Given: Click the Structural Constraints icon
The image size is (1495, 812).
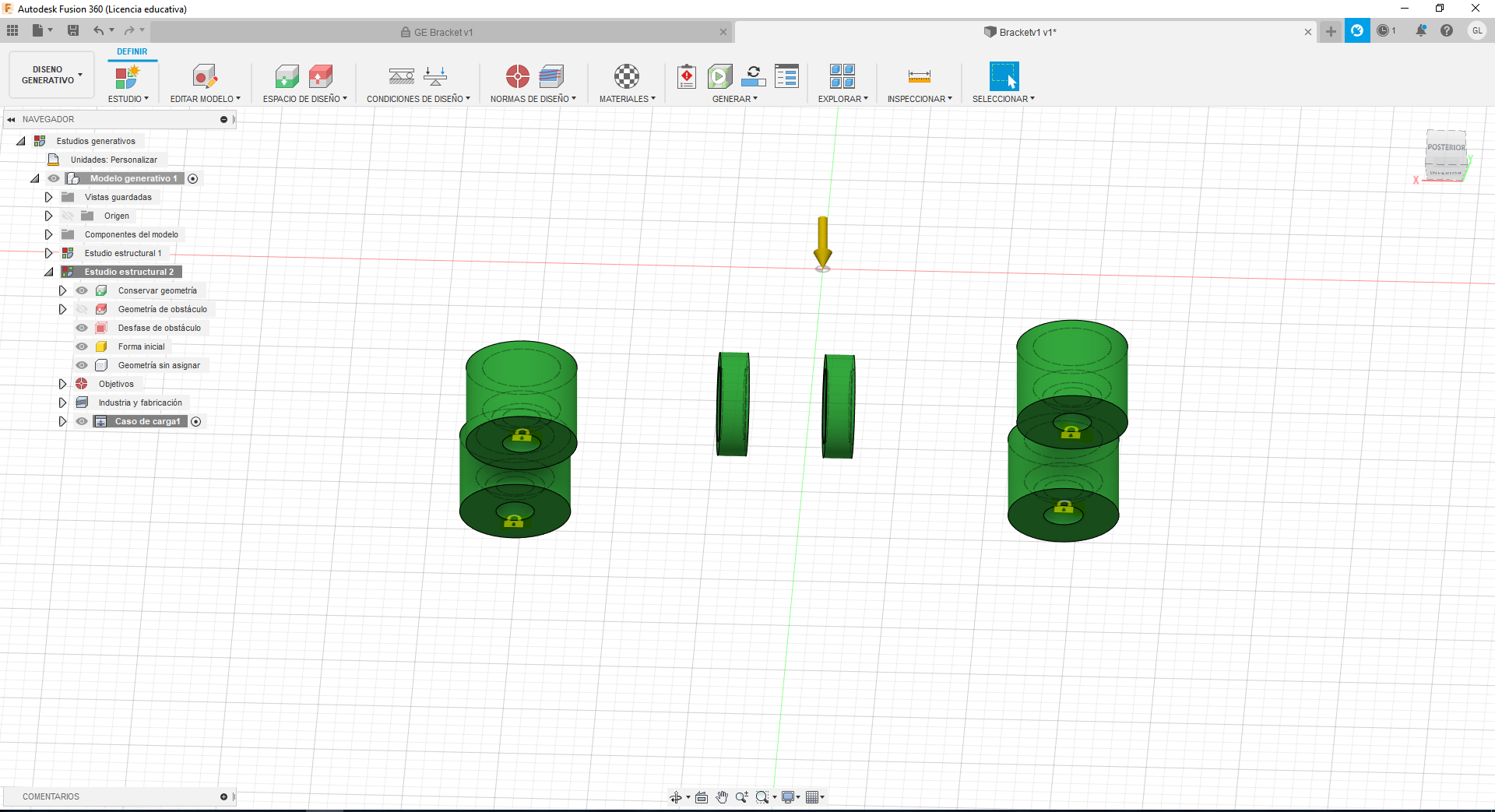Looking at the screenshot, I should [x=402, y=76].
